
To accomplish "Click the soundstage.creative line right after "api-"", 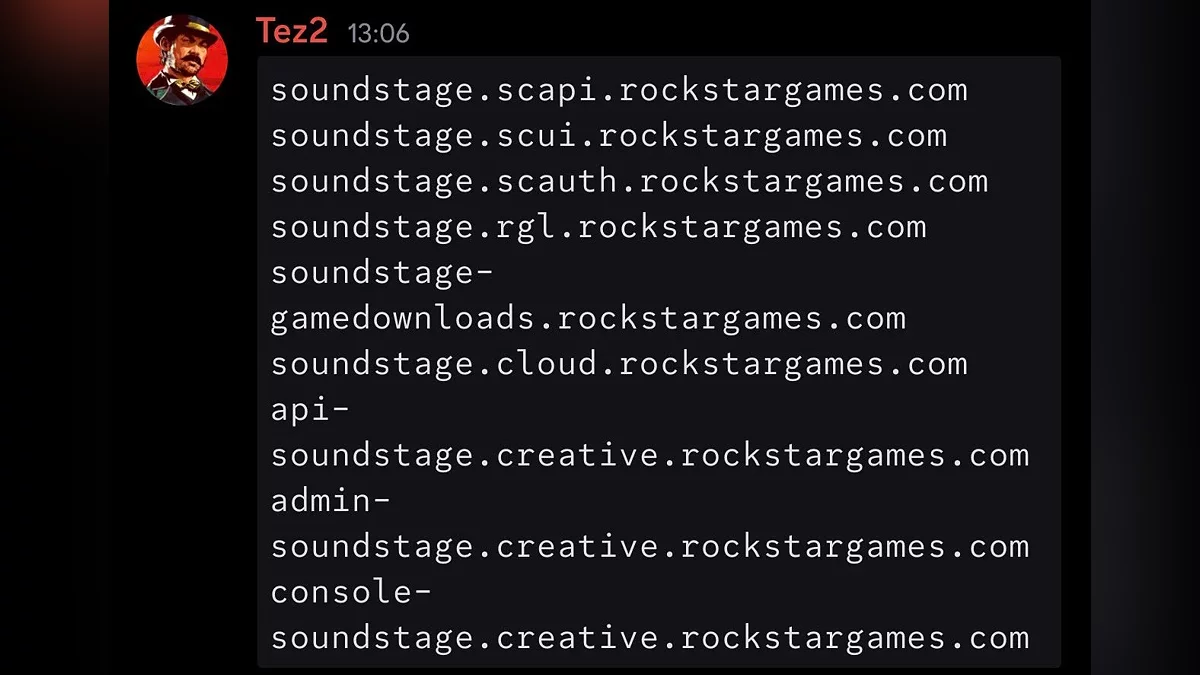I will (650, 456).
